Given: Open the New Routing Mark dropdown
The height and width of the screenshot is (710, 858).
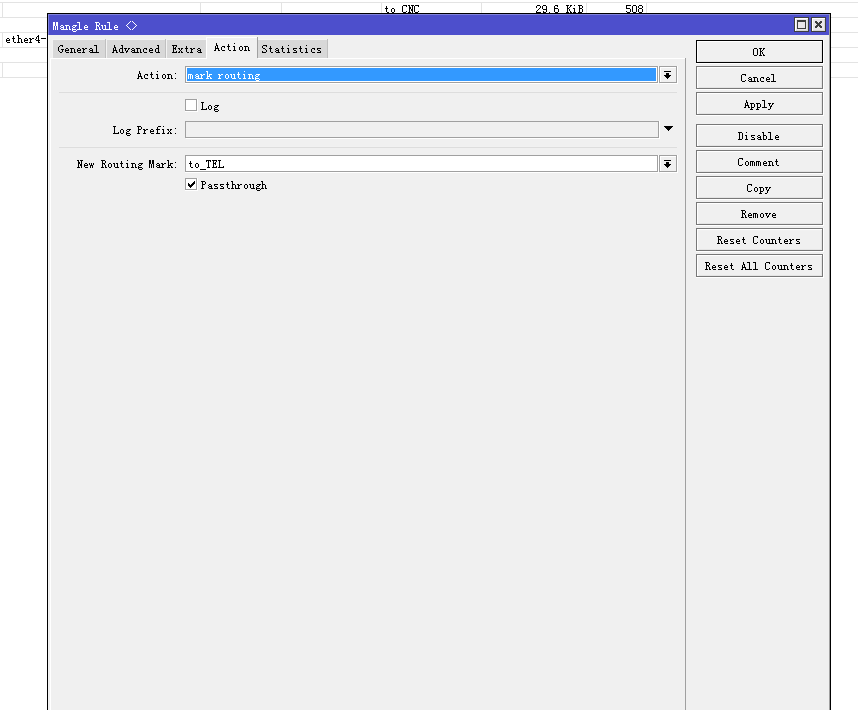Looking at the screenshot, I should pos(668,164).
